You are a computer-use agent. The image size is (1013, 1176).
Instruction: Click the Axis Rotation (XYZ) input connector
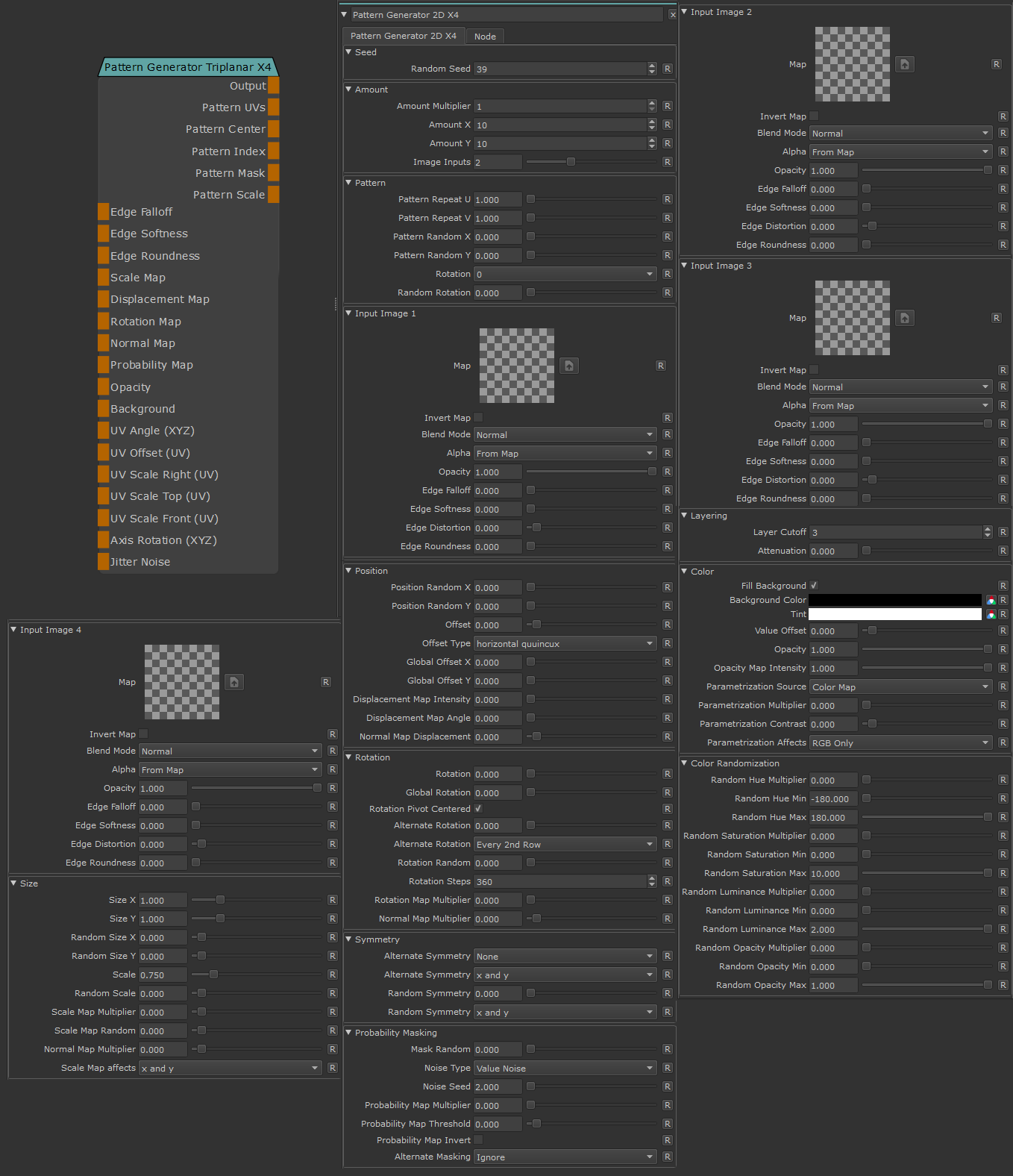pos(104,540)
